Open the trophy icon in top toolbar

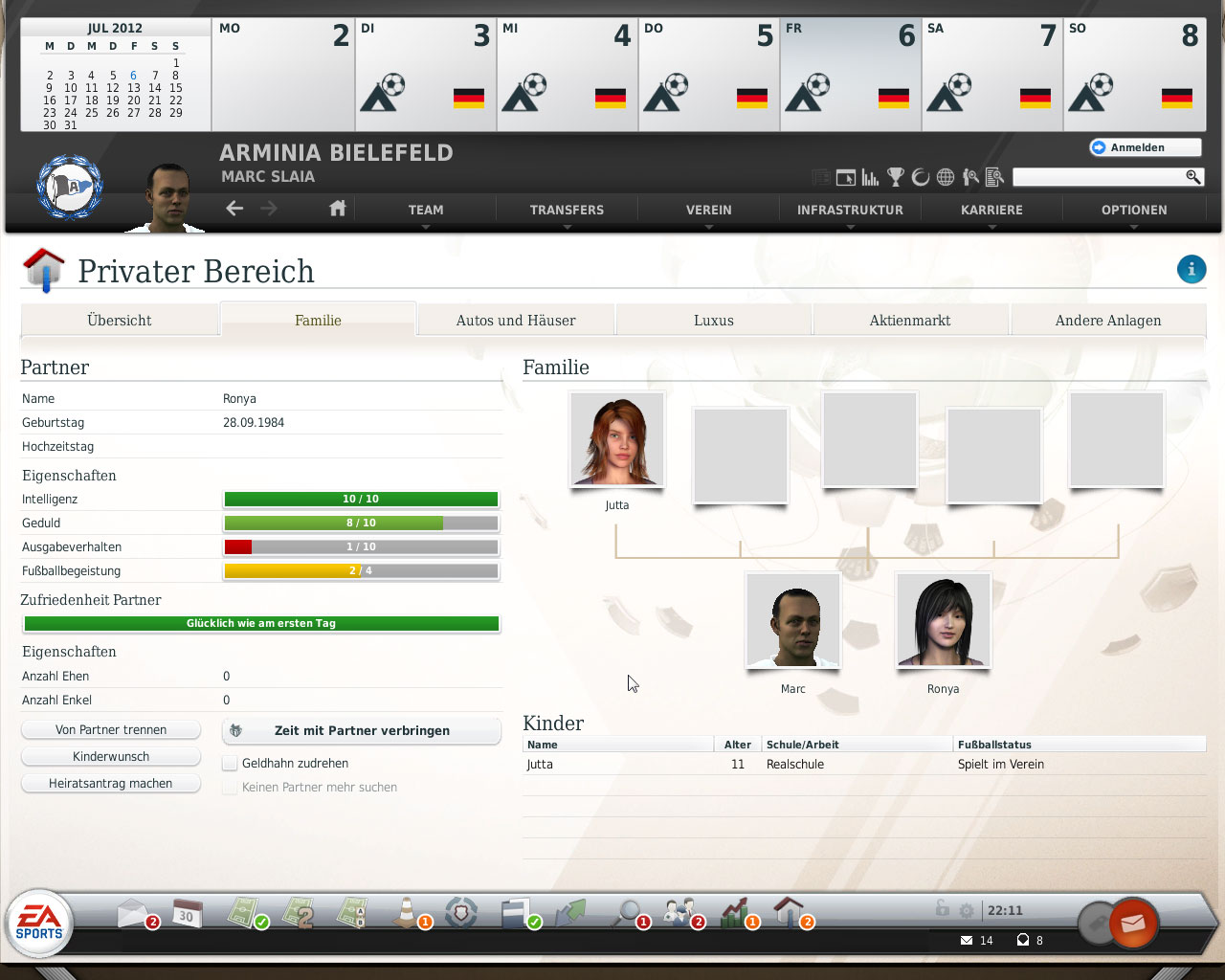pyautogui.click(x=896, y=177)
